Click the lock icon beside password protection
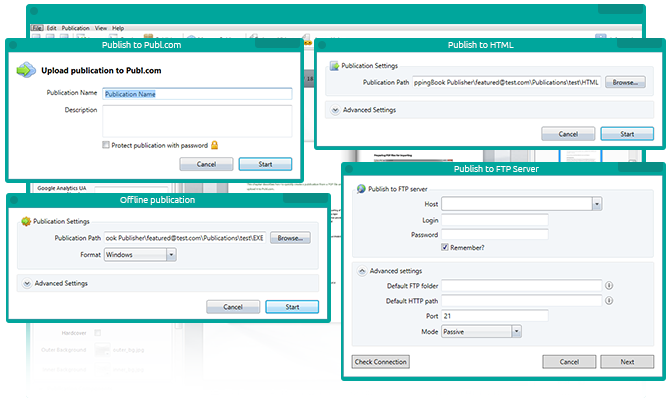 pyautogui.click(x=214, y=145)
